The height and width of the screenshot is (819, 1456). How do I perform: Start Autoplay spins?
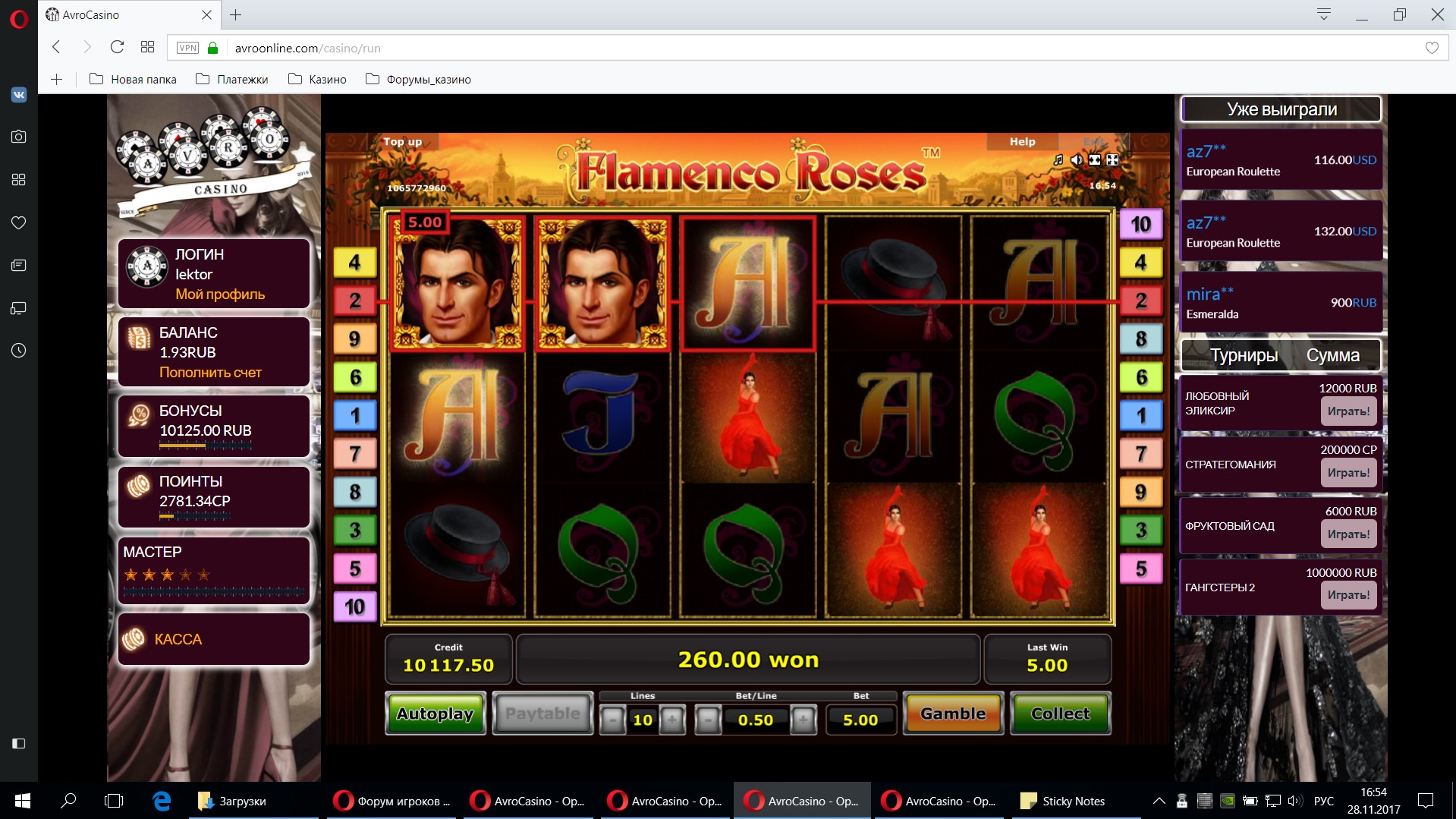(x=436, y=713)
